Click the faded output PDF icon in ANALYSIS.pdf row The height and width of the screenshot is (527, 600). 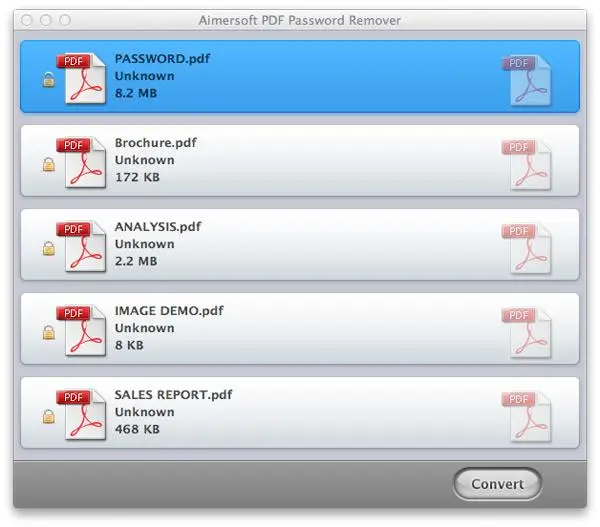click(527, 248)
